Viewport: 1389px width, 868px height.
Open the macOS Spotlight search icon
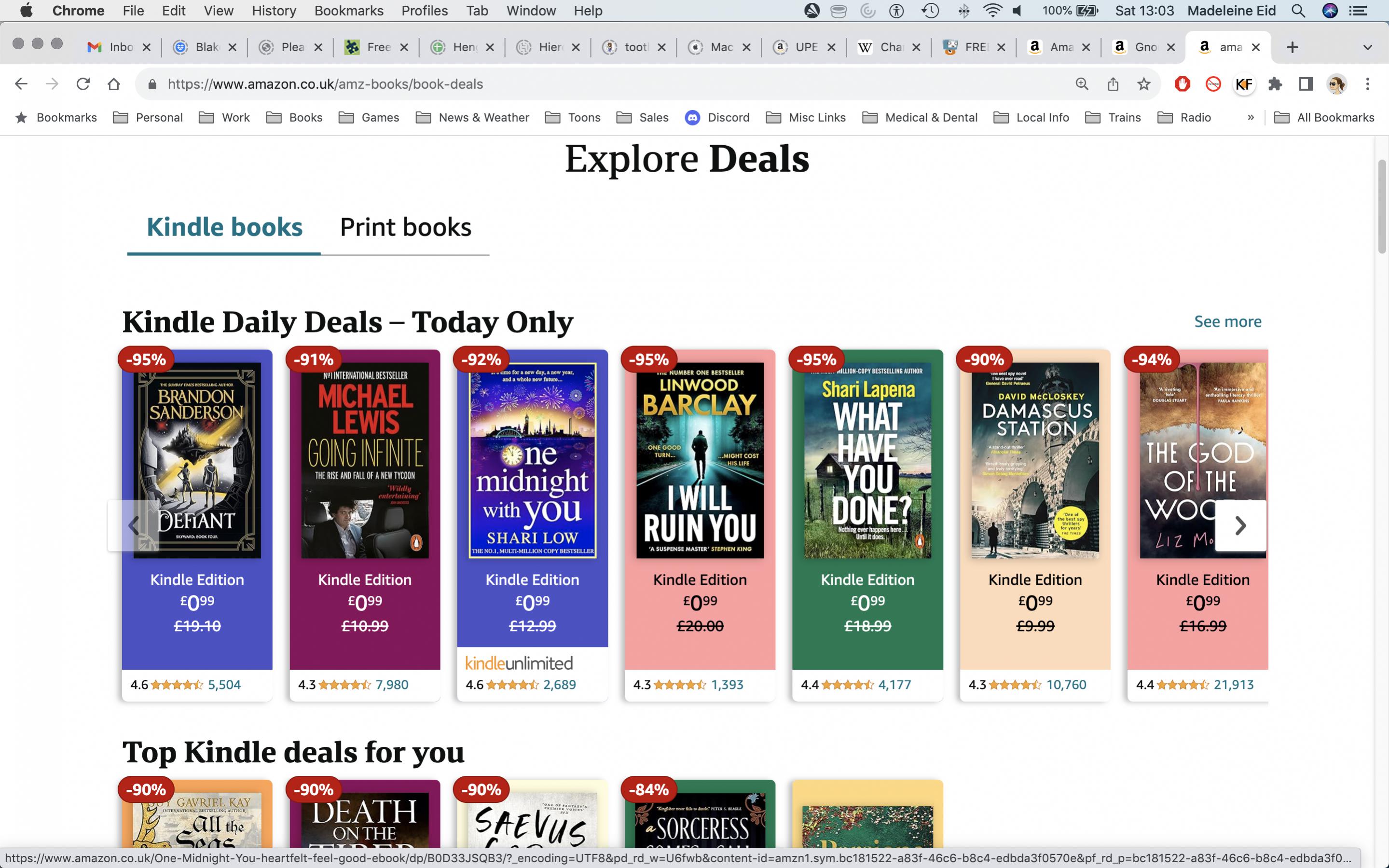(x=1298, y=10)
